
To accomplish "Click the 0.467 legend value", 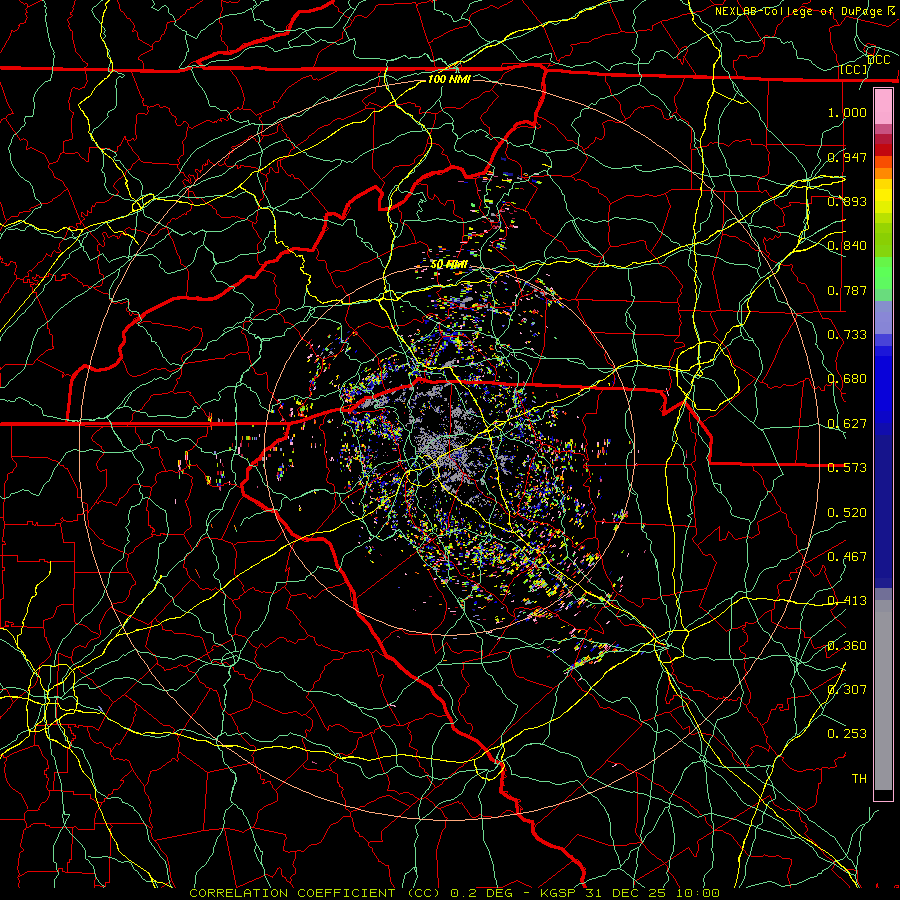I will pos(847,556).
